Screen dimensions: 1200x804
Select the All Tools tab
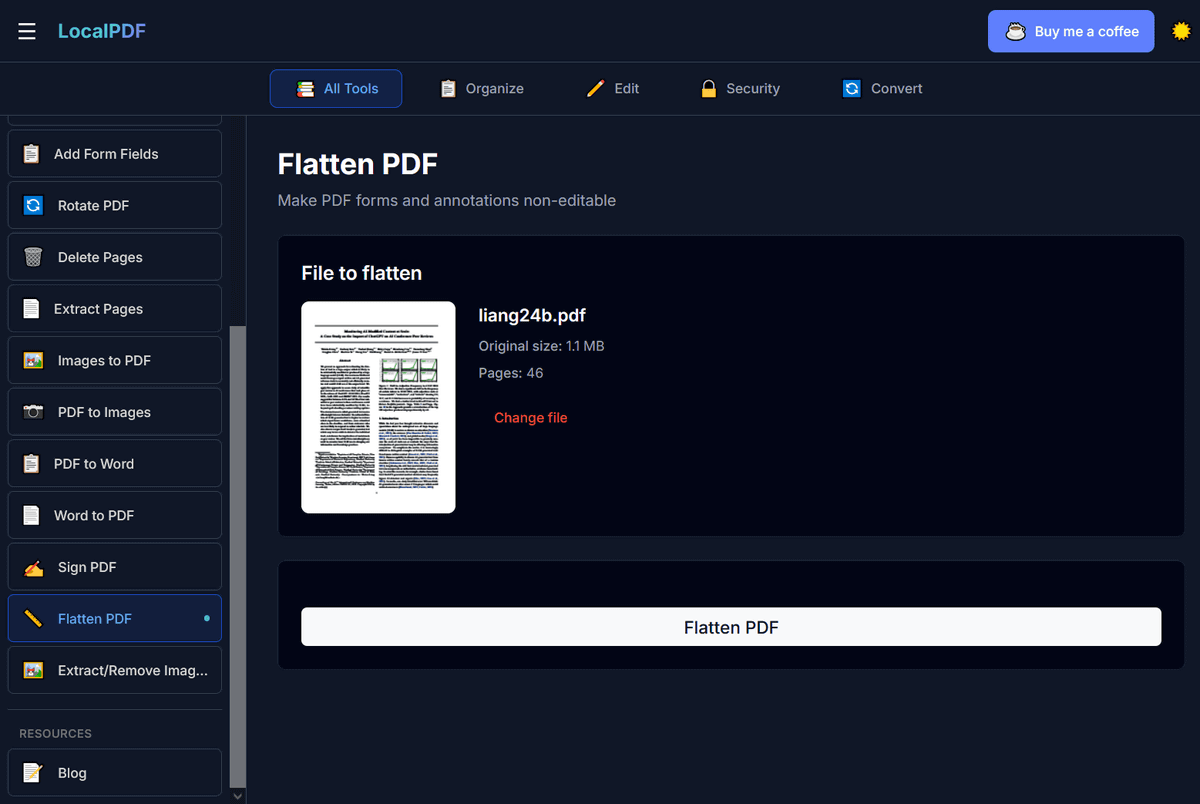336,88
